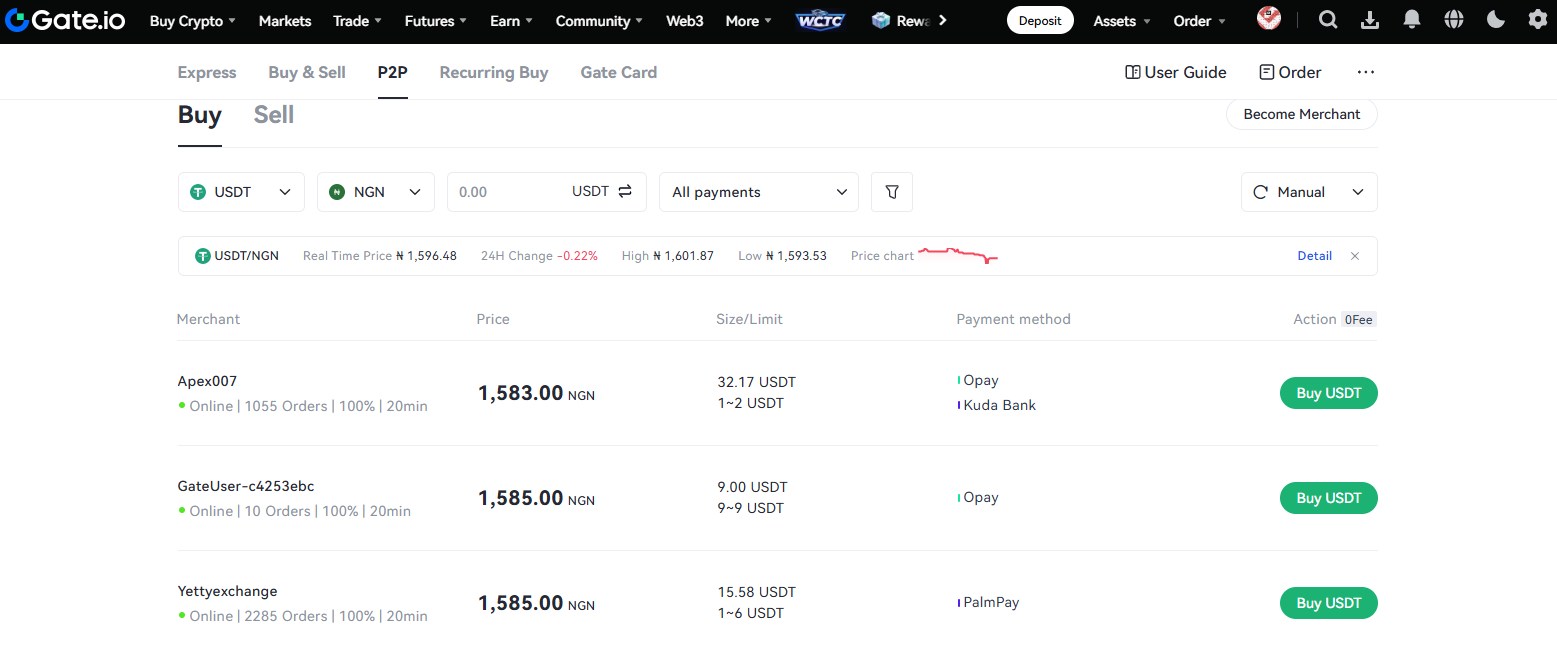
Task: Click Buy USDT for GateUser-c4253ebc
Action: (1329, 498)
